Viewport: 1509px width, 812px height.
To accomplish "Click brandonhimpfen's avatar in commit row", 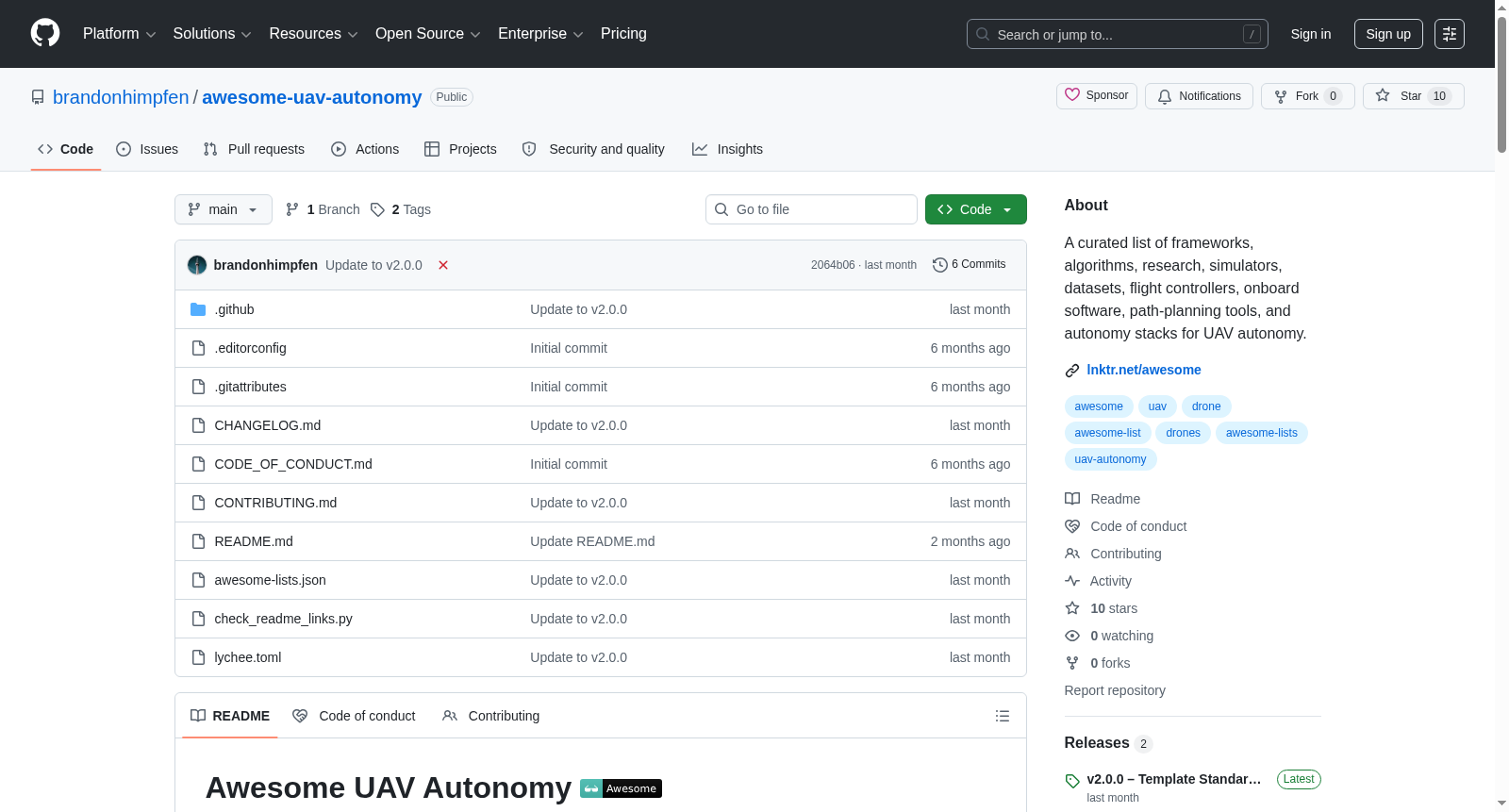I will (197, 265).
